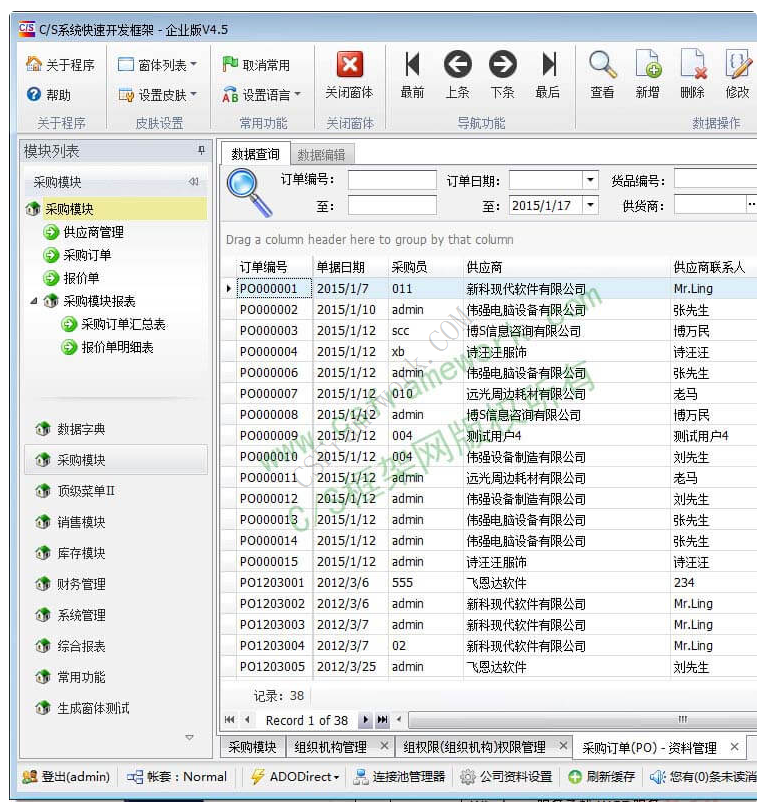Open 连接池管理器 from status bar
This screenshot has height=802, width=769.
tap(400, 776)
